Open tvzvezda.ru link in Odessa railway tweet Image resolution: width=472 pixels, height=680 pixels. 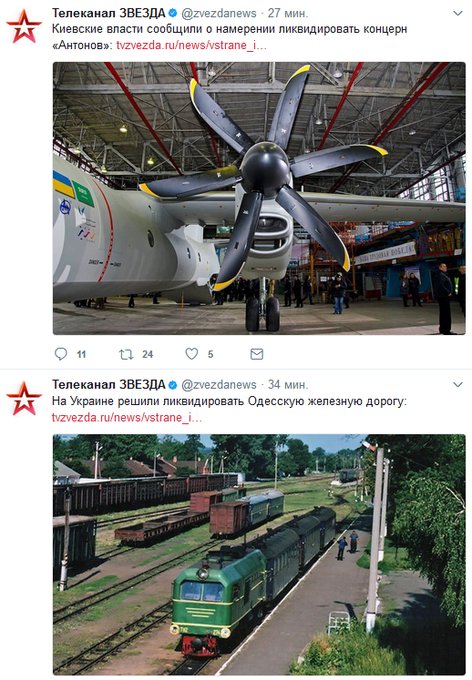[x=127, y=417]
